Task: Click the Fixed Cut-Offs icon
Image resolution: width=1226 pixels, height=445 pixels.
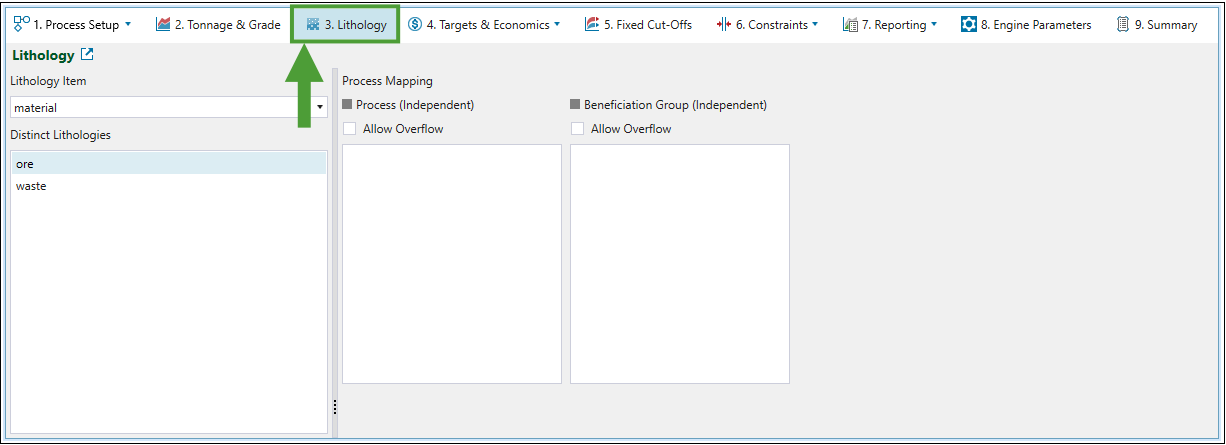Action: click(592, 24)
